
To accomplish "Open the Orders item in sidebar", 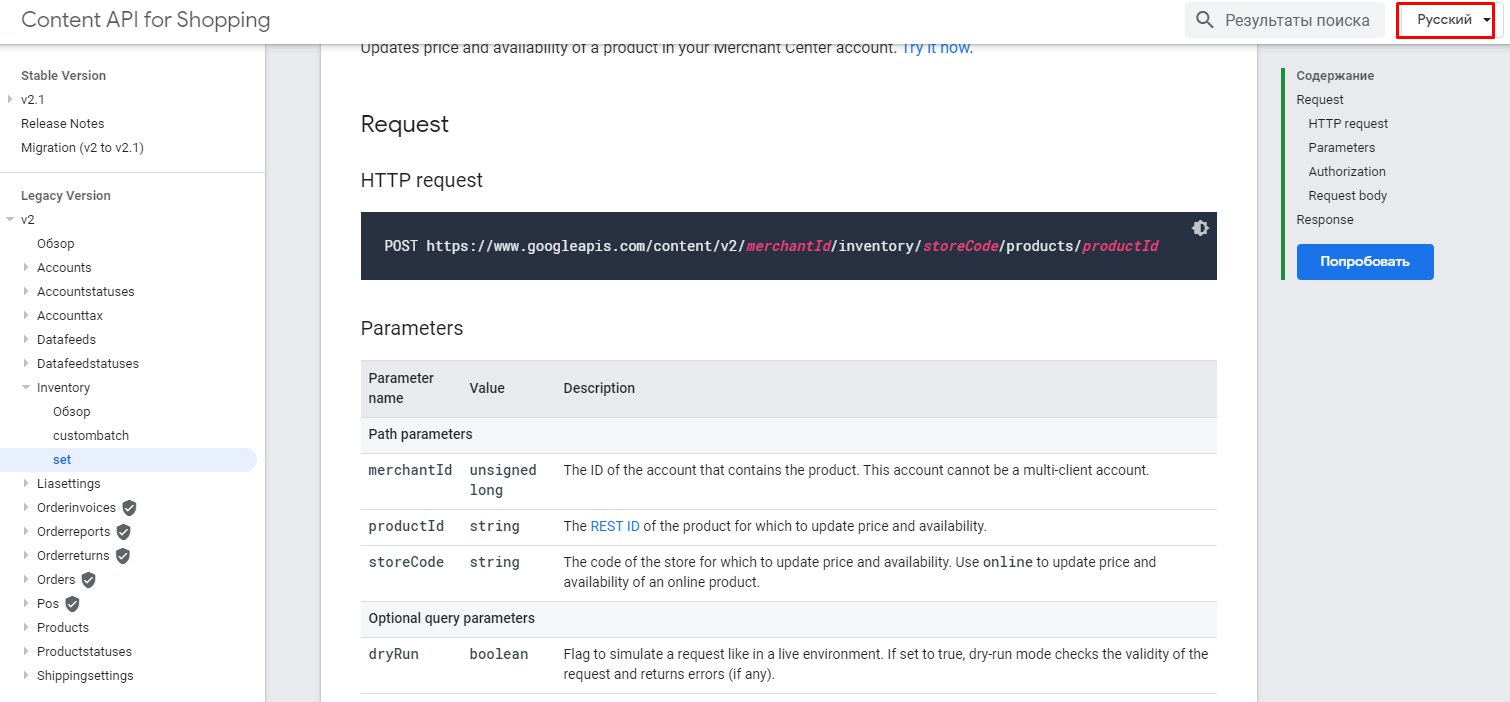I will click(56, 580).
